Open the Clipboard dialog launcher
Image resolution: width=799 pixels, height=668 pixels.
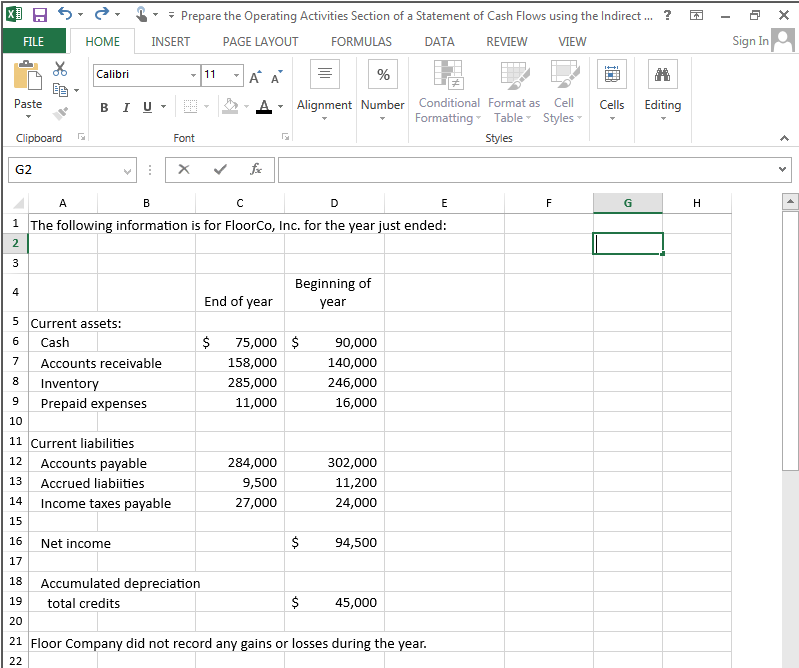(81, 137)
